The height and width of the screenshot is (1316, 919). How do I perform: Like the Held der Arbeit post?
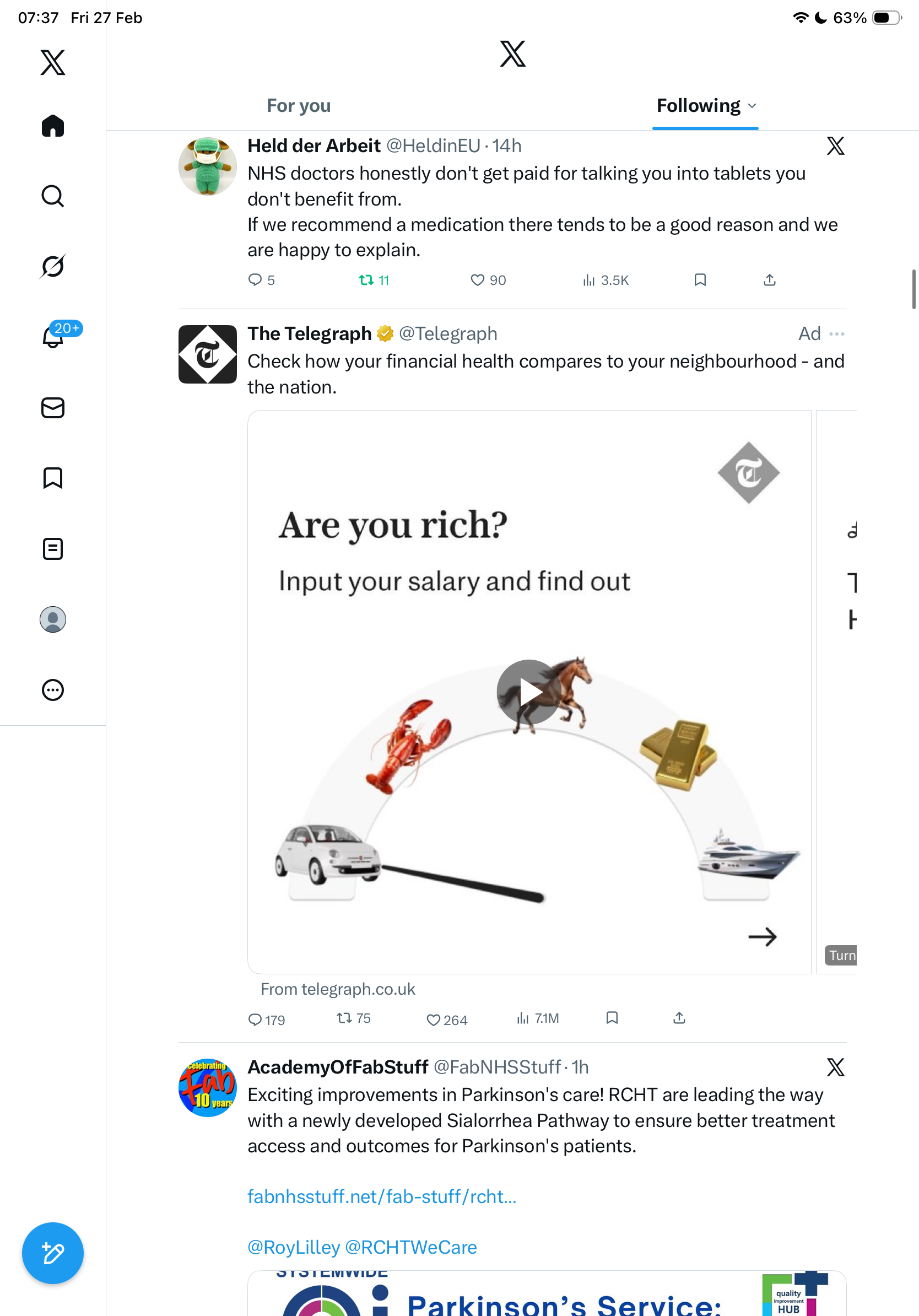pos(477,281)
